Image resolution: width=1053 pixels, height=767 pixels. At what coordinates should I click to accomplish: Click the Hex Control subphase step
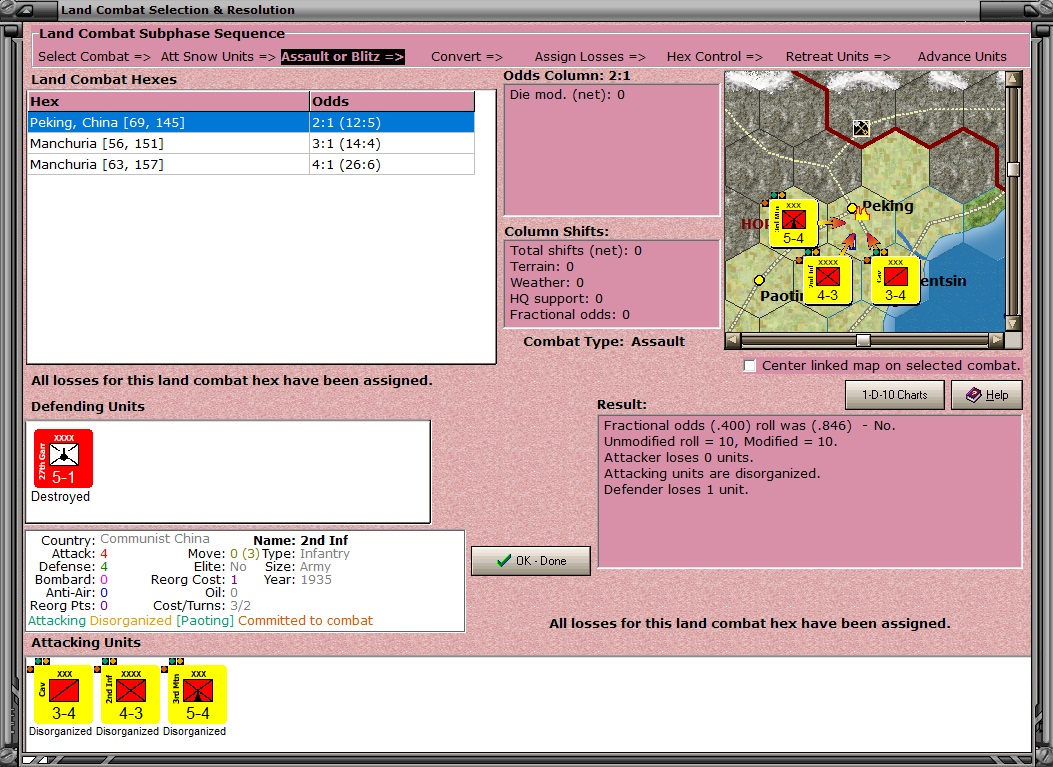click(715, 57)
